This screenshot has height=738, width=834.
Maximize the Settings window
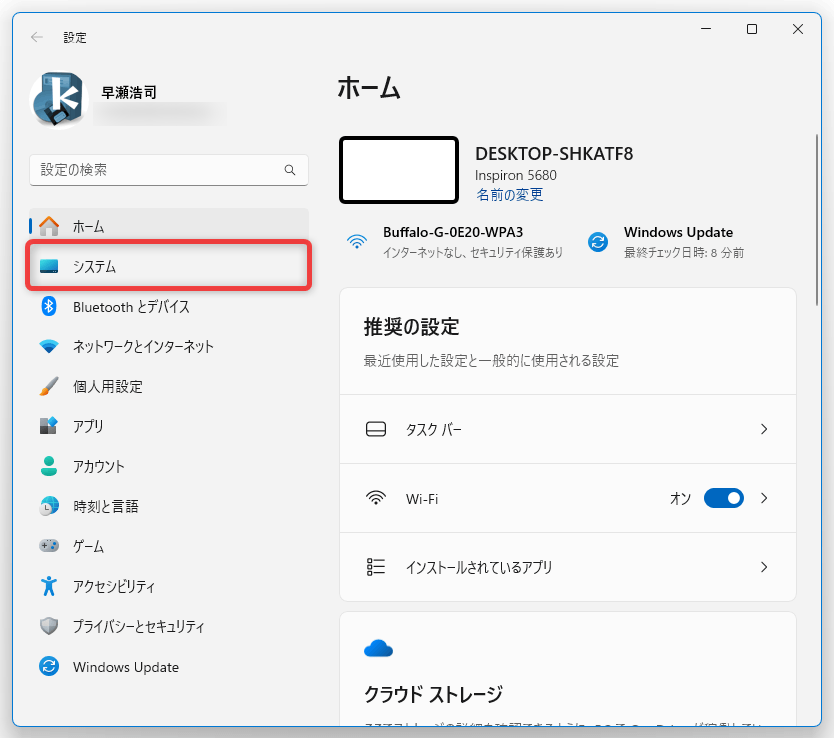(x=752, y=29)
